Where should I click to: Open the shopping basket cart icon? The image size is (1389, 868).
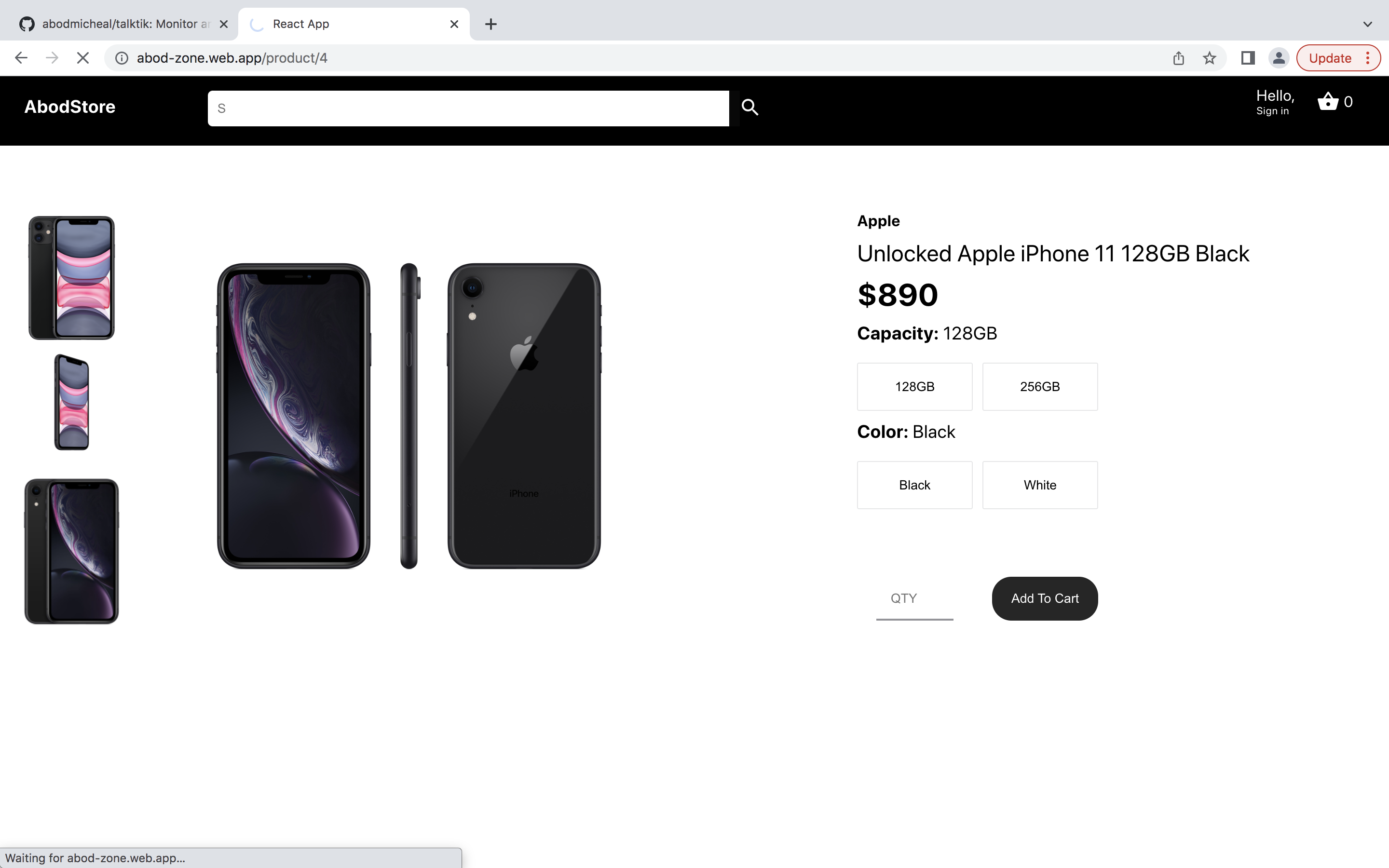(1328, 102)
